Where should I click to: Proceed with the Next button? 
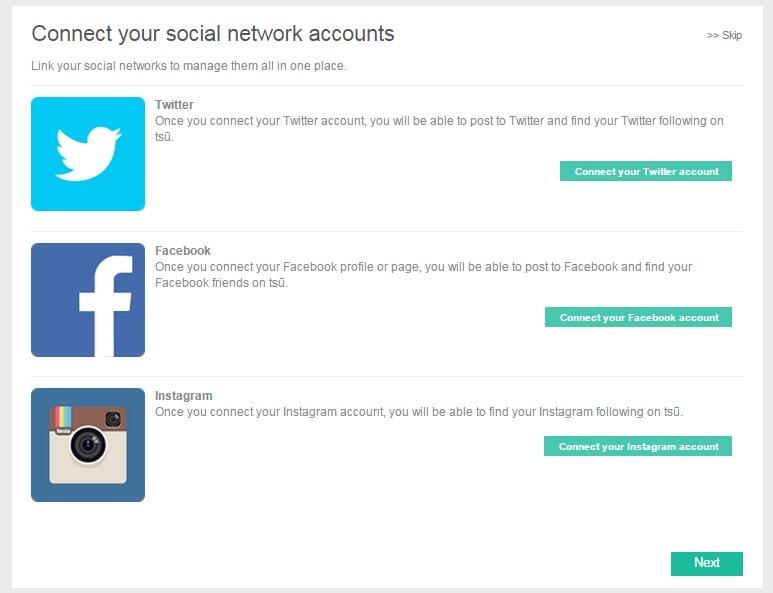pyautogui.click(x=706, y=563)
